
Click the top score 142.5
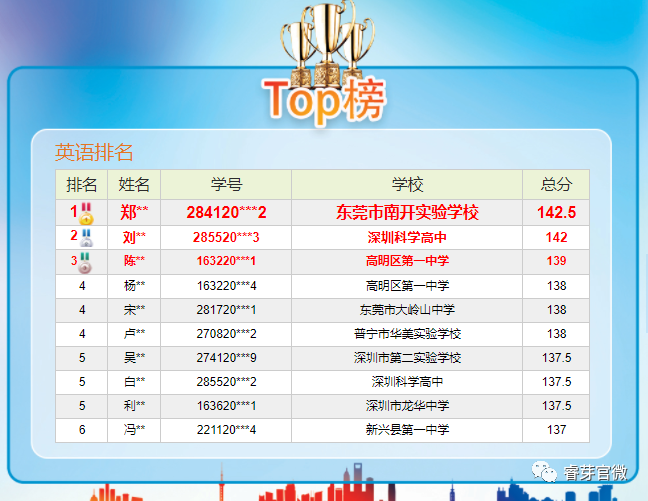[556, 212]
